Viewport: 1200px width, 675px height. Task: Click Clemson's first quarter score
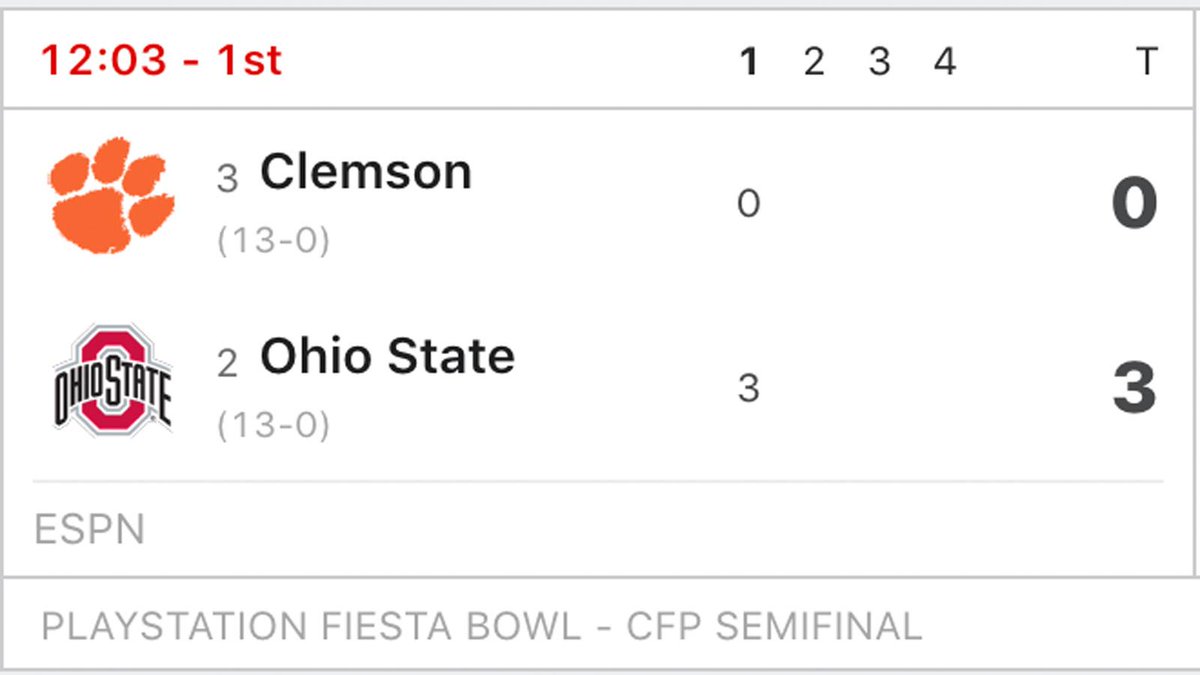[x=749, y=204]
